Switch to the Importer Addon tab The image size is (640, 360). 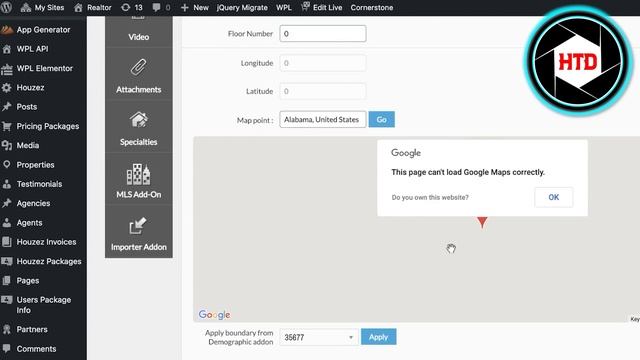click(x=139, y=232)
